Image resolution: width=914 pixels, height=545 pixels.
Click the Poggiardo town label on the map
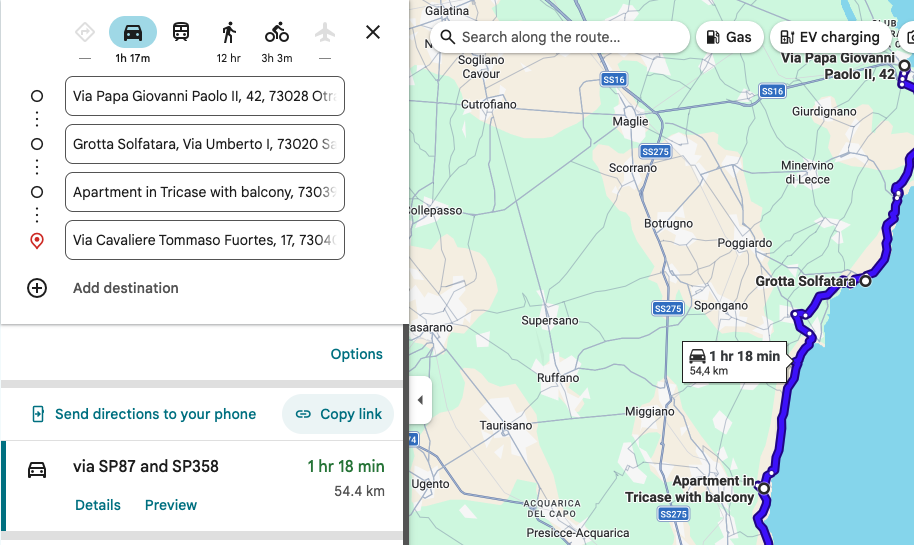tap(744, 243)
